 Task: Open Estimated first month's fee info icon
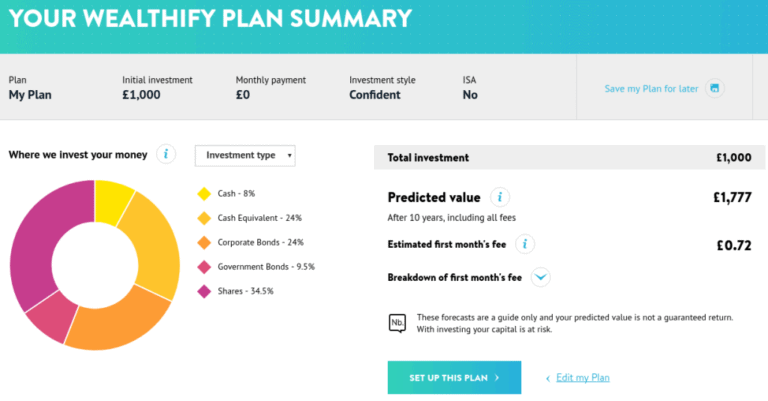(525, 244)
